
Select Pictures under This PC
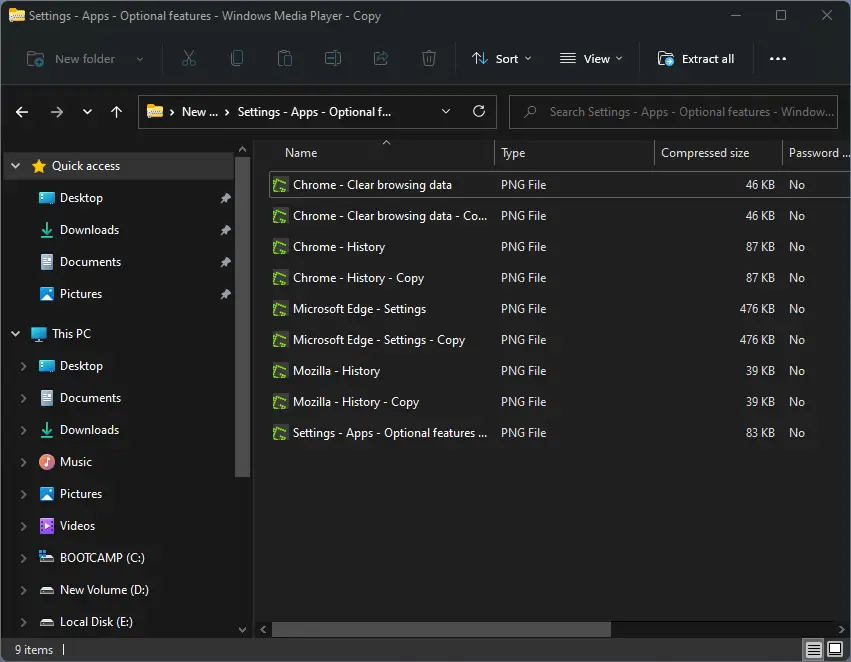coord(81,494)
